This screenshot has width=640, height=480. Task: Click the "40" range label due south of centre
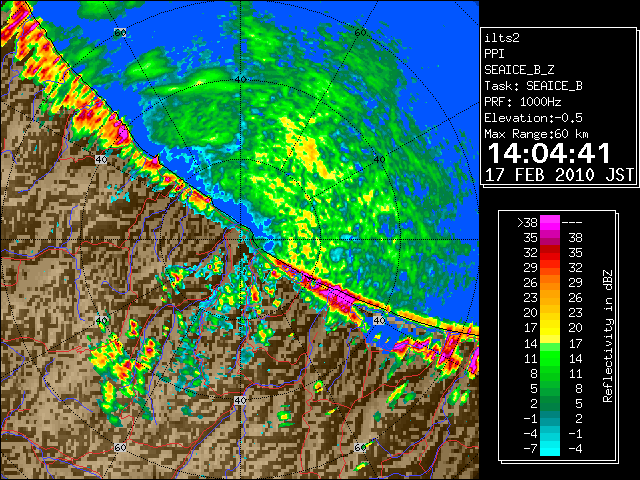(x=240, y=400)
